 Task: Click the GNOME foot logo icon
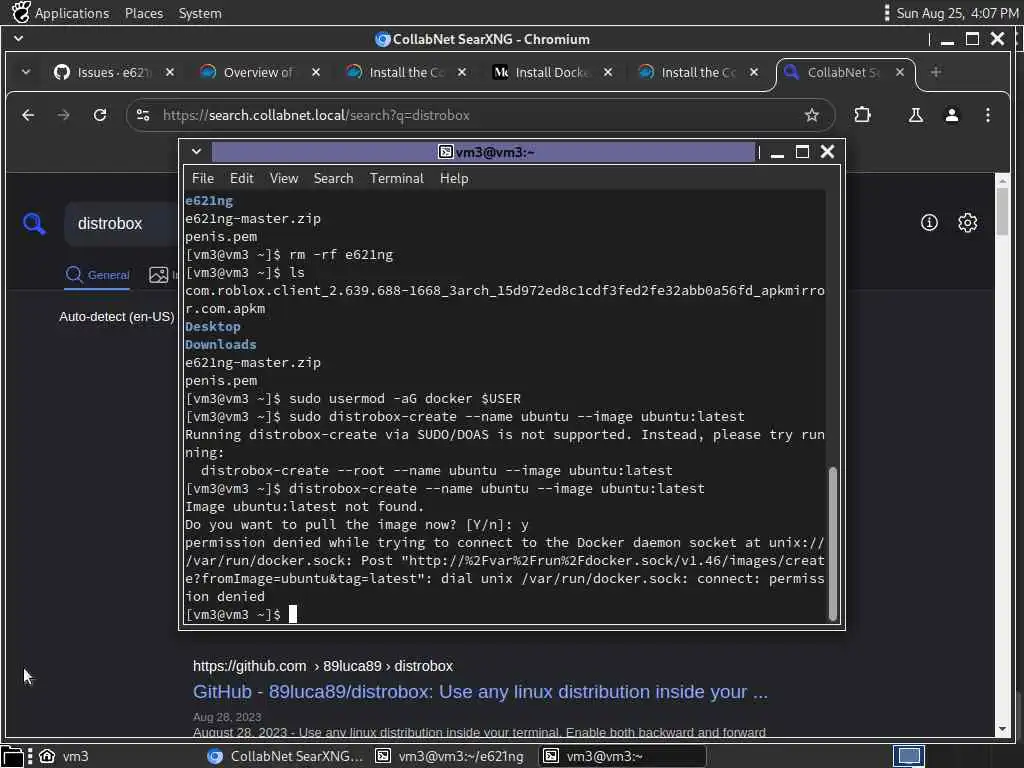point(21,12)
